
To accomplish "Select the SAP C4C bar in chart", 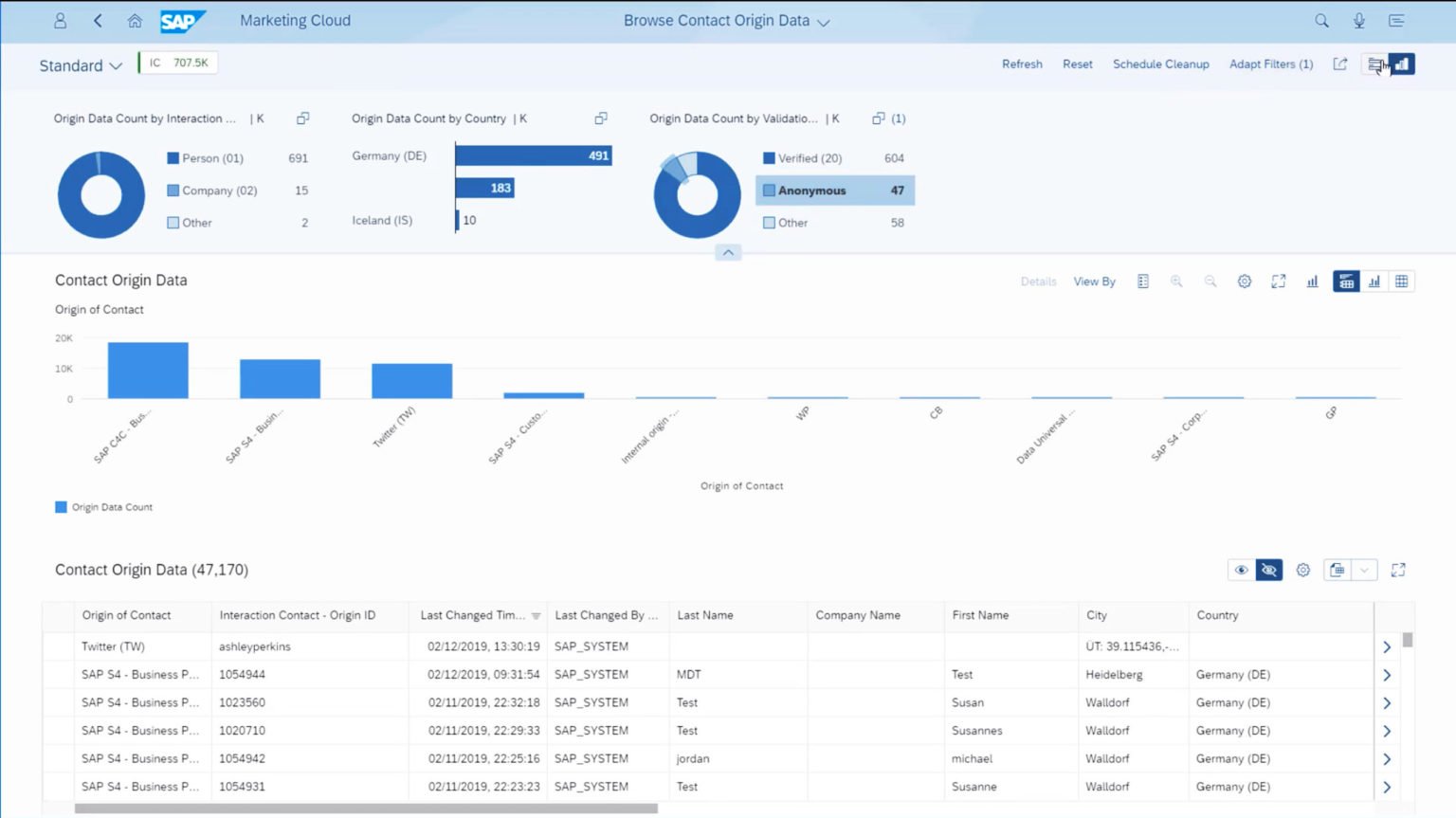I will coord(148,371).
